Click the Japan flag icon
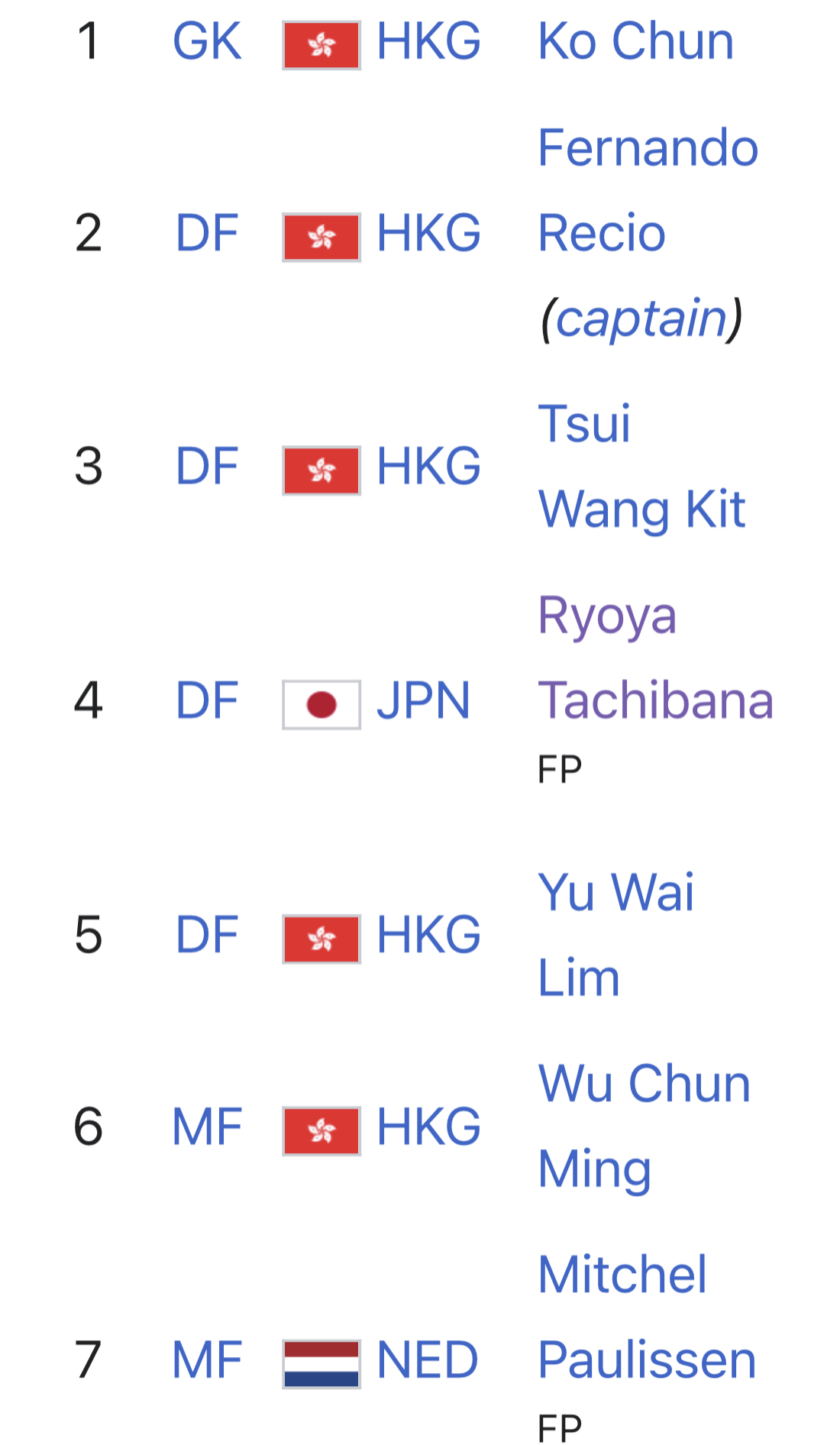Viewport: 840px width, 1445px height. pos(321,704)
